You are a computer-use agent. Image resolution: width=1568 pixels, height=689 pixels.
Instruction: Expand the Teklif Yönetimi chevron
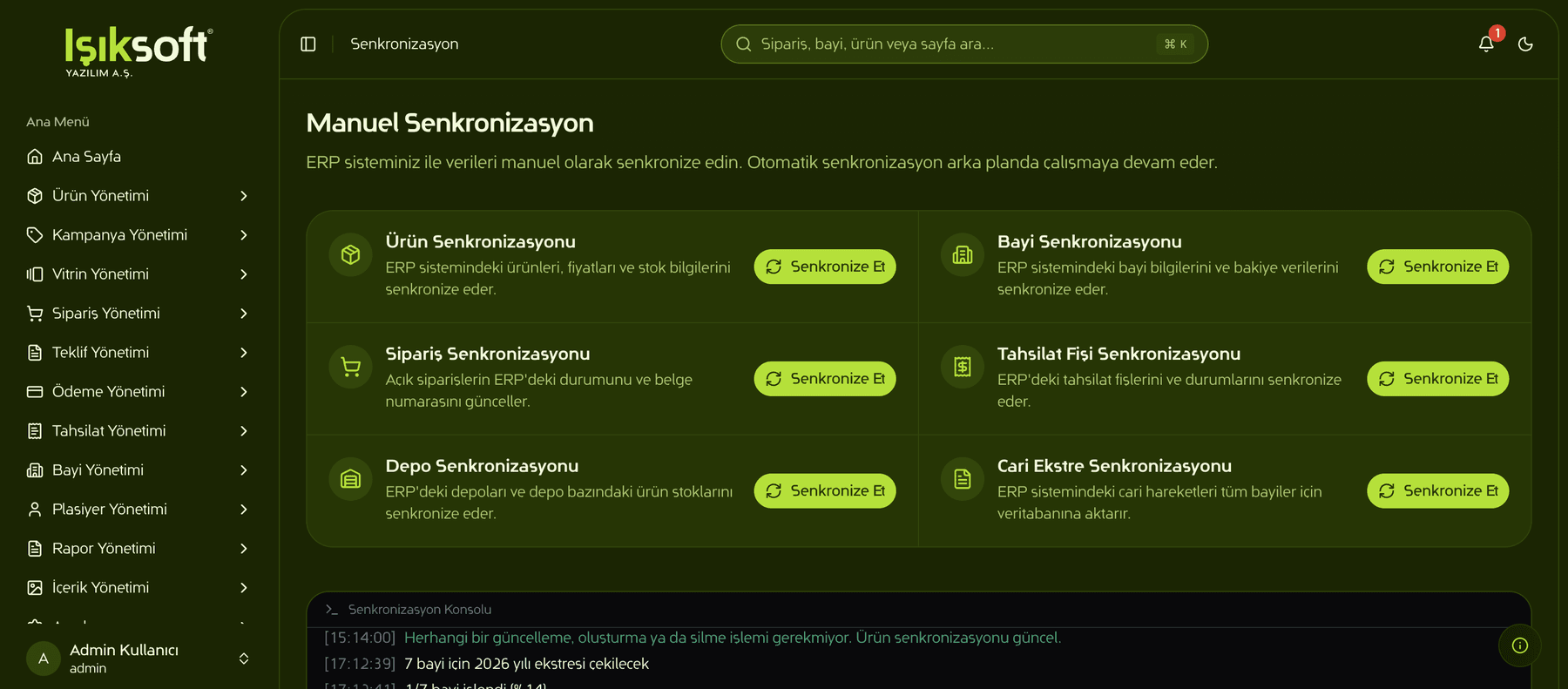point(244,353)
